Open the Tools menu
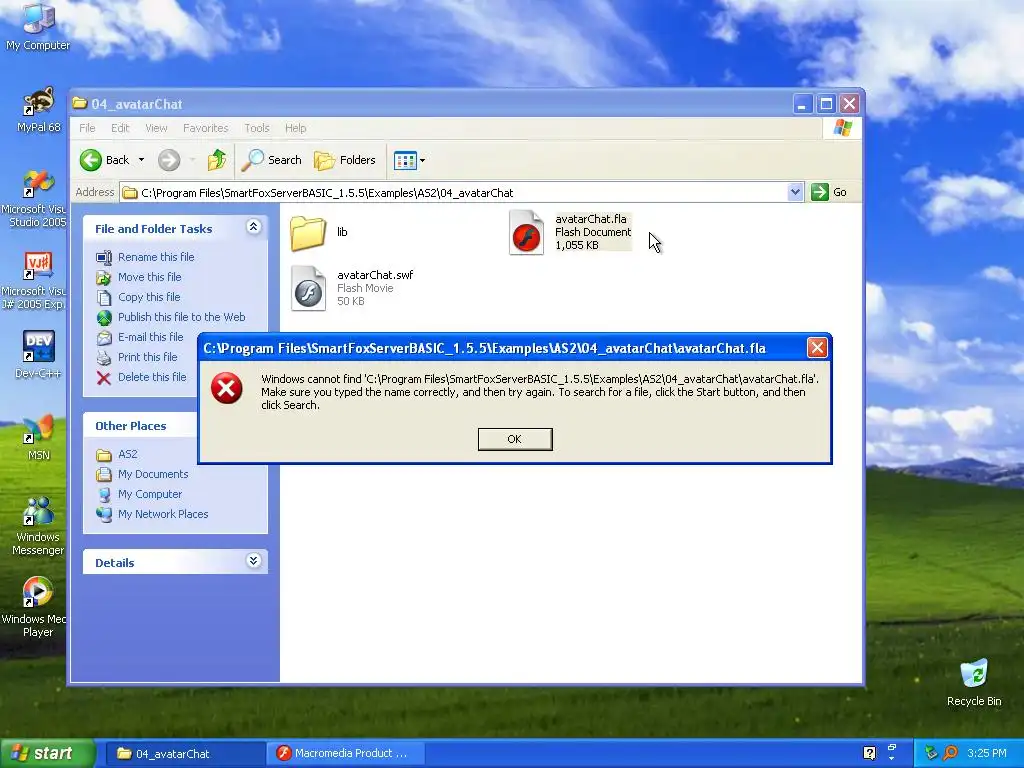 coord(257,128)
